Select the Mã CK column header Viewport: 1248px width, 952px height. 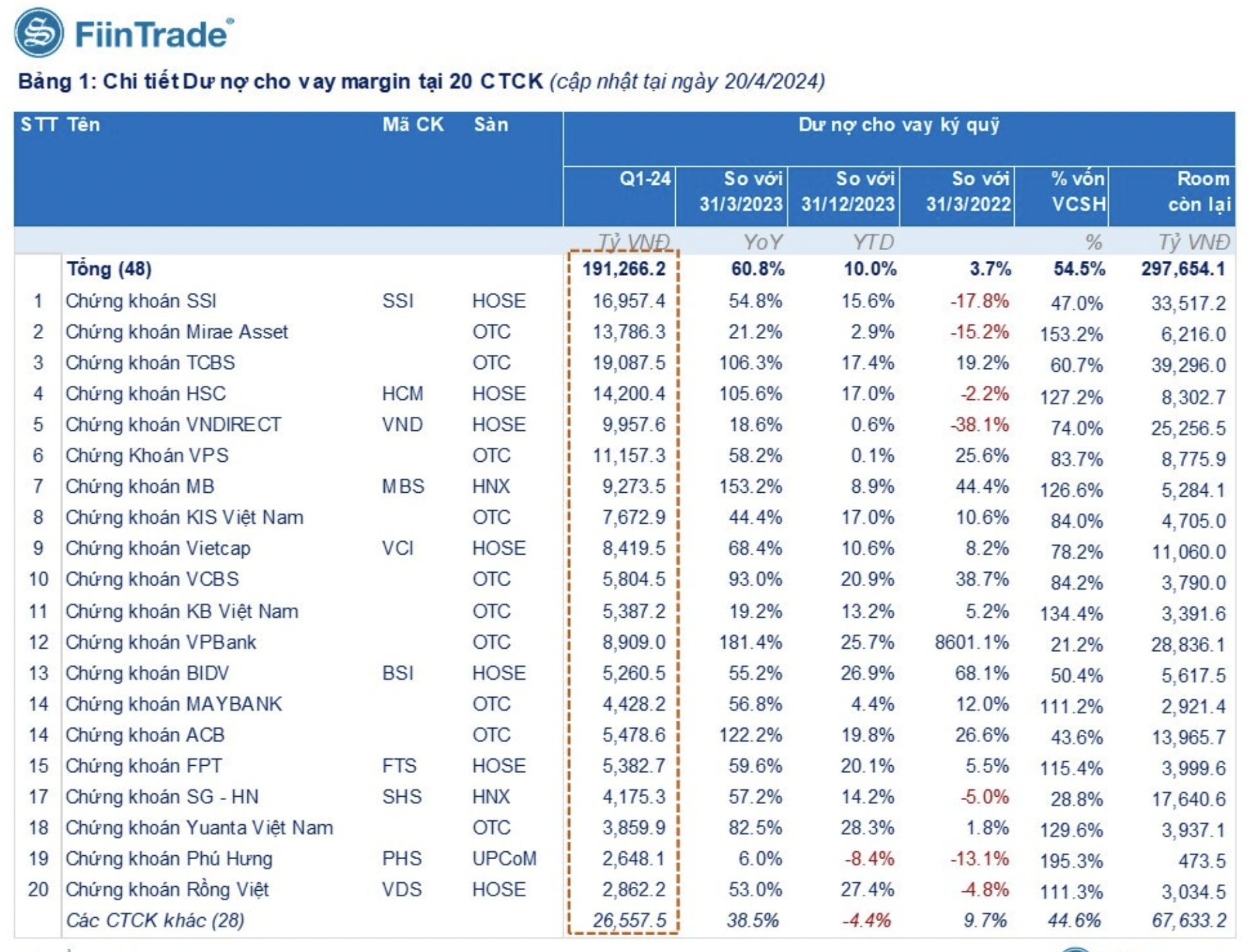click(x=413, y=124)
